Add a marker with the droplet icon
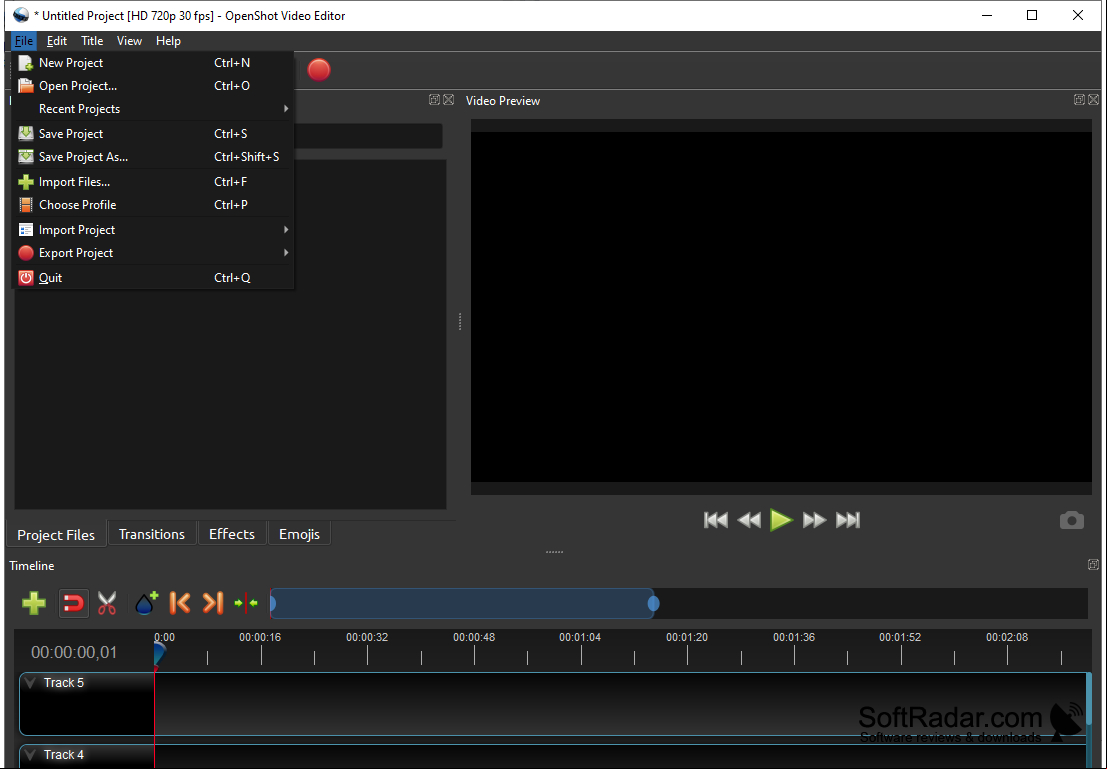This screenshot has width=1107, height=769. coord(147,604)
